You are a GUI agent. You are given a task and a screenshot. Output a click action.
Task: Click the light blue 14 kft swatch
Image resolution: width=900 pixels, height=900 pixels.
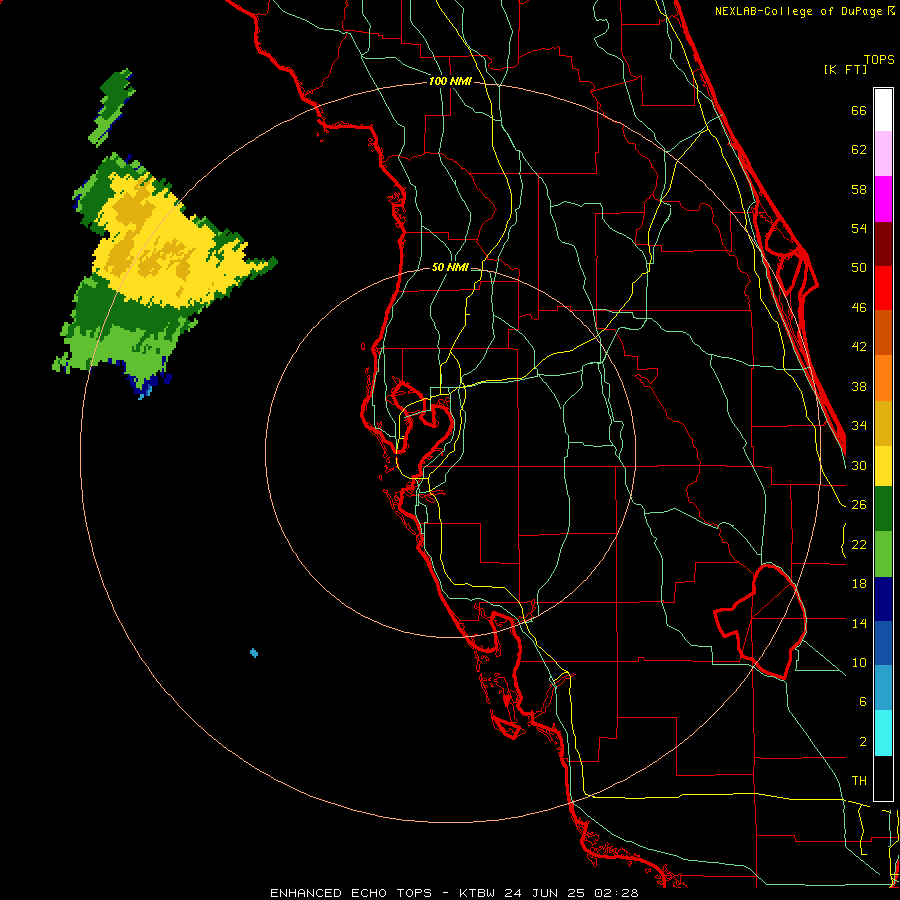[883, 688]
